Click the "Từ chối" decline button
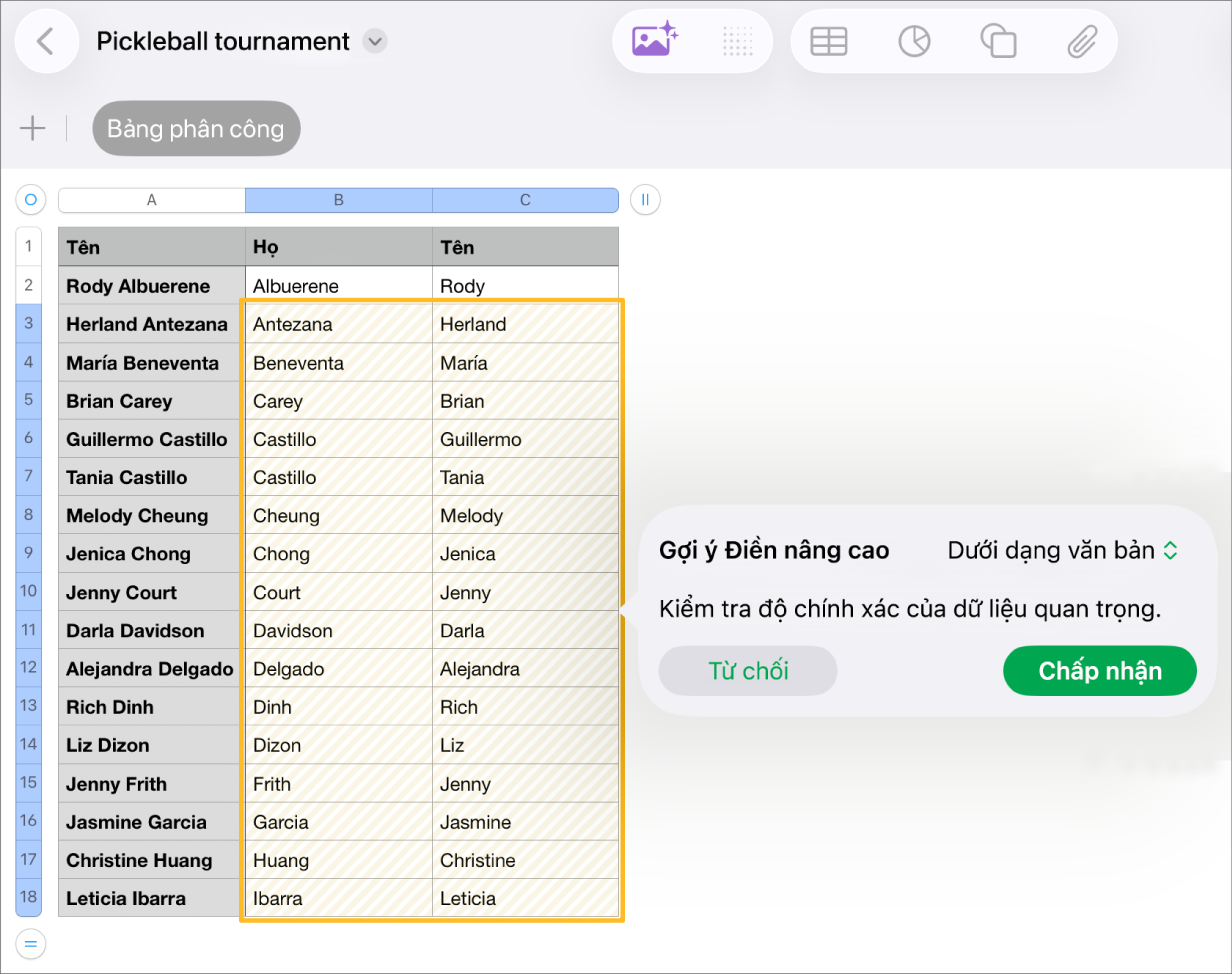Viewport: 1232px width, 974px height. (748, 670)
